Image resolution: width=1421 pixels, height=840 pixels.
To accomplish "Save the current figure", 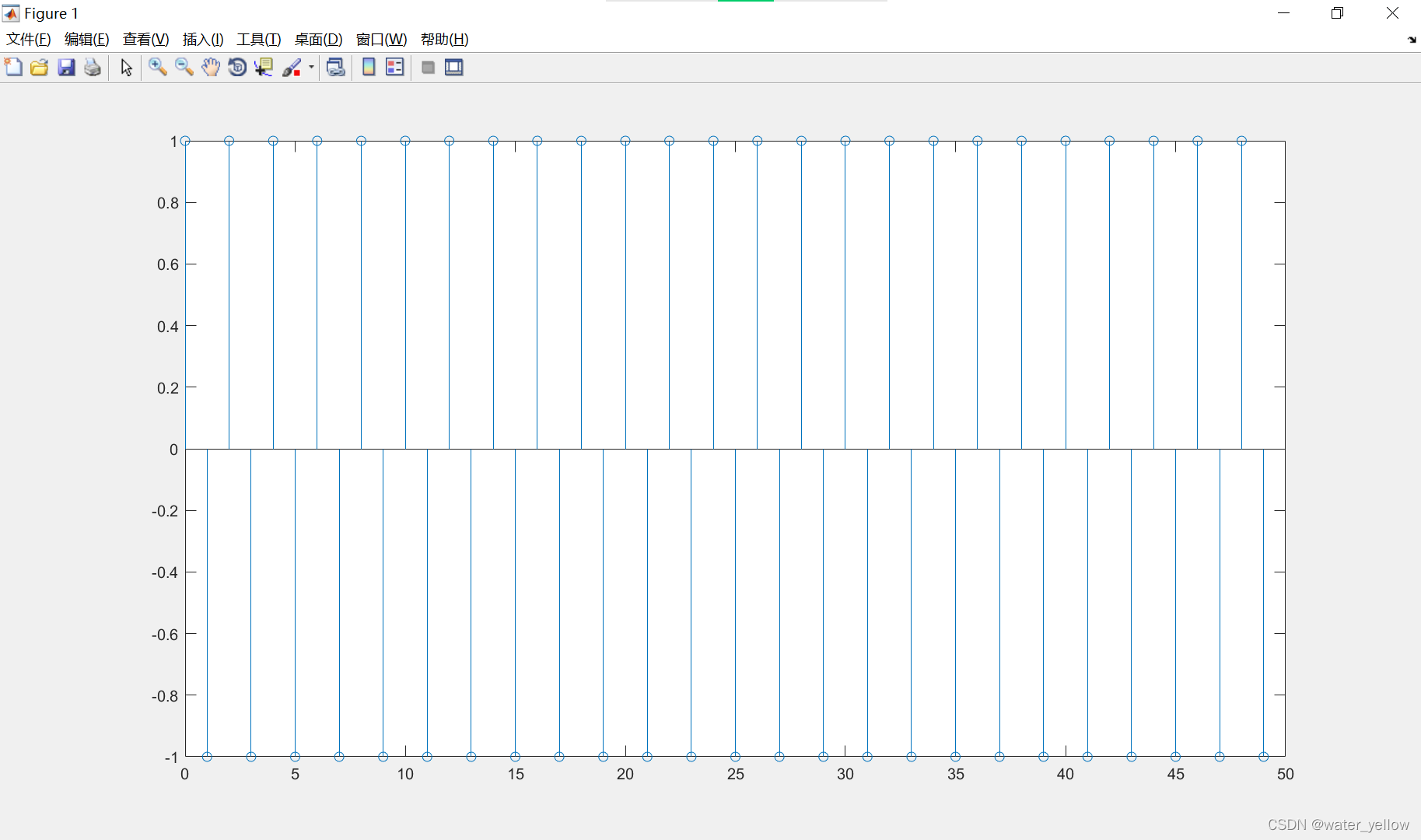I will point(66,68).
